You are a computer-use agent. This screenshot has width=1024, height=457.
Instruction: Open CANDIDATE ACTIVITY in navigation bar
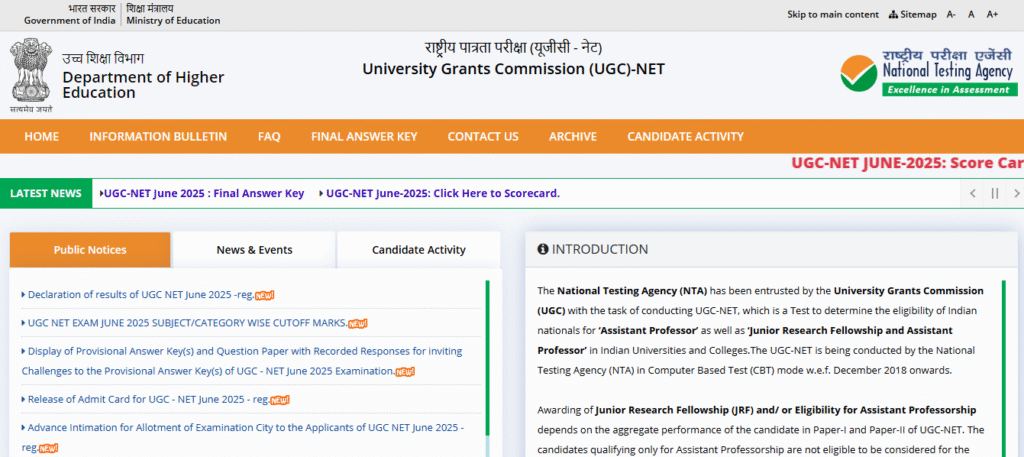click(685, 136)
